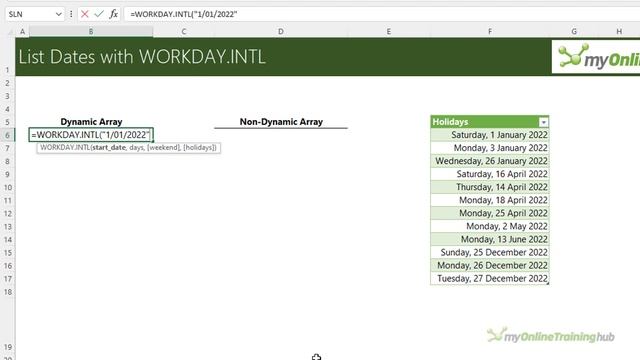Screen dimensions: 640x360
Task: Select cell Monday, 3 January 2022
Action: [x=489, y=148]
